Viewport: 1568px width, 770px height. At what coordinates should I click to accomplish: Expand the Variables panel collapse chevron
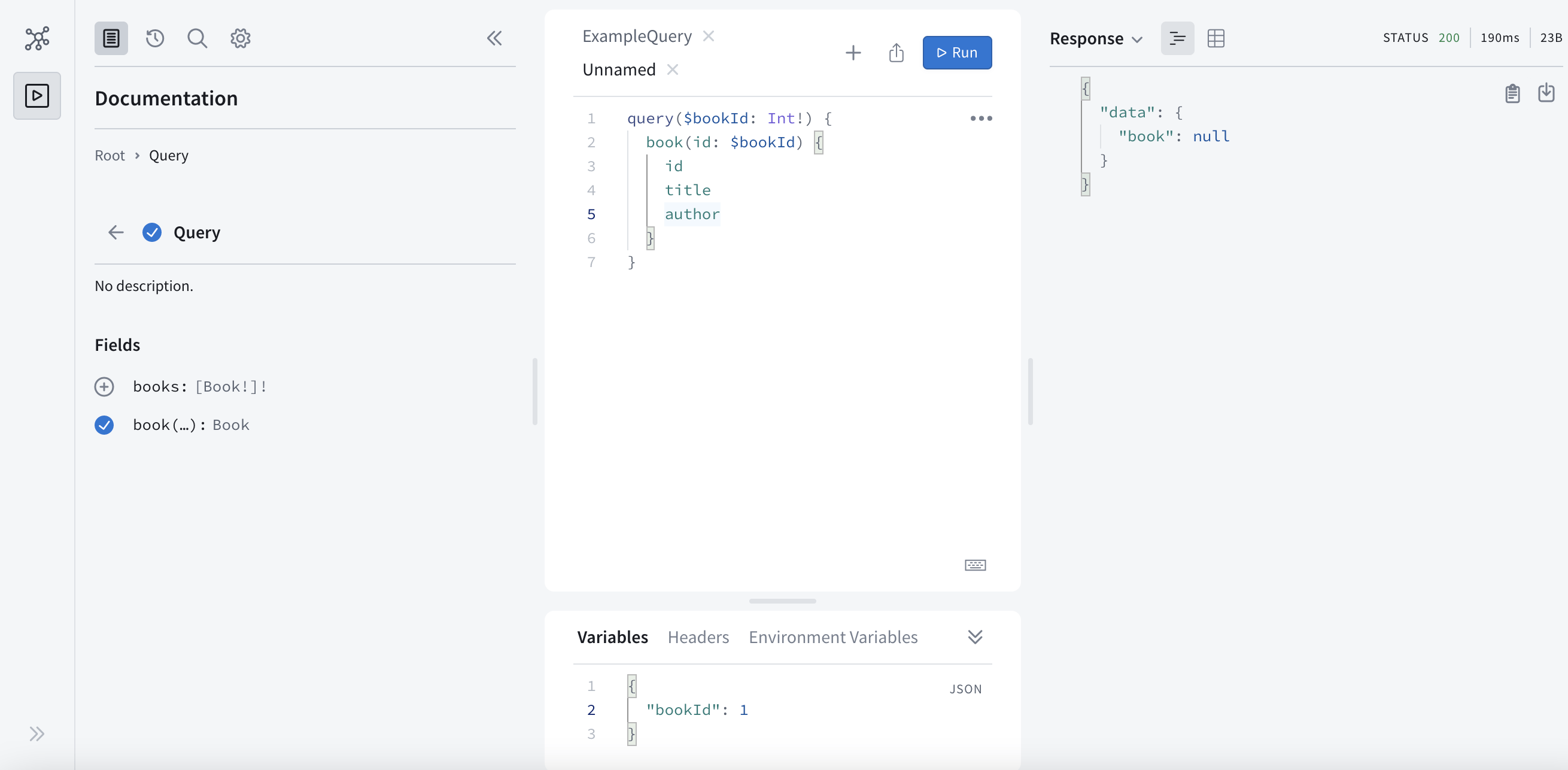coord(975,636)
